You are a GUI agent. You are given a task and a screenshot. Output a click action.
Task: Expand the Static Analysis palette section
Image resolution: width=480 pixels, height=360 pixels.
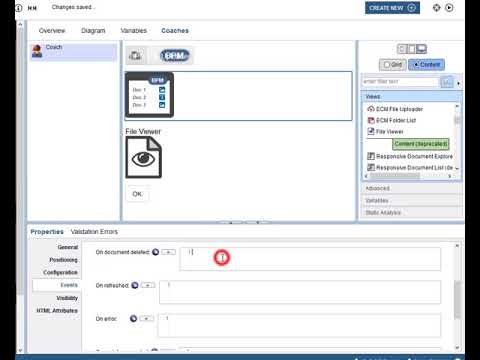[411, 213]
